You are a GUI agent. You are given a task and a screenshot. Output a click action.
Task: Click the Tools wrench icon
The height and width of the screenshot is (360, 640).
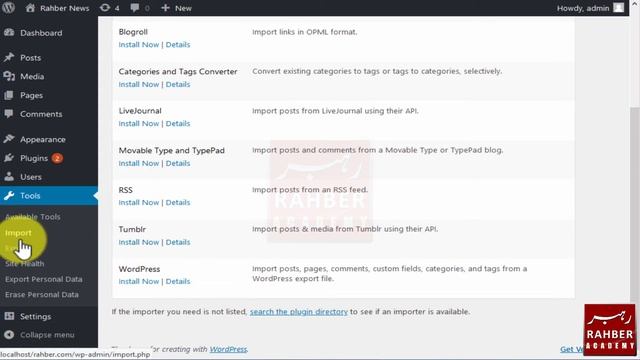9,196
